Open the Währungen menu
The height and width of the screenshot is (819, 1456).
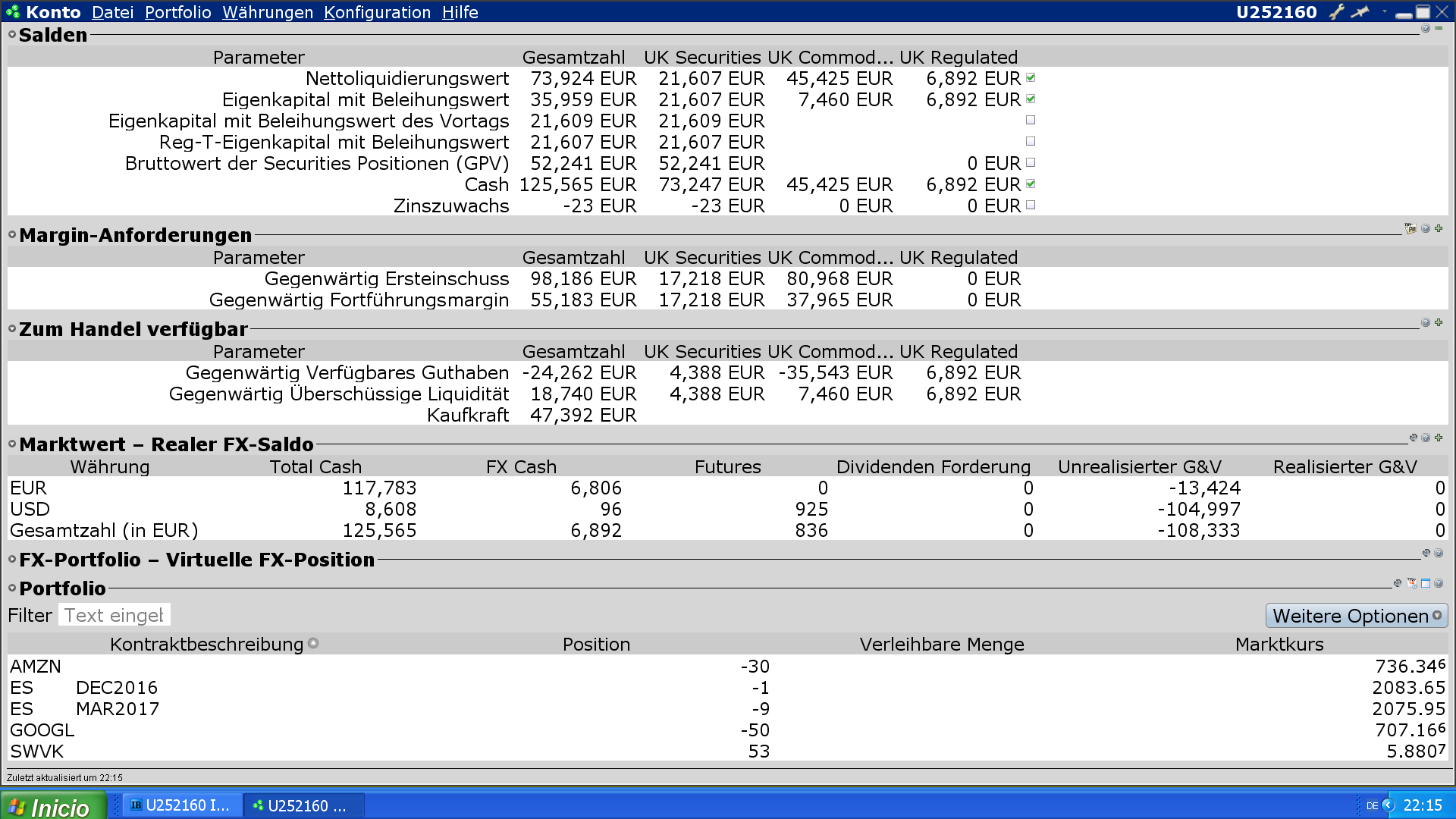pyautogui.click(x=267, y=12)
